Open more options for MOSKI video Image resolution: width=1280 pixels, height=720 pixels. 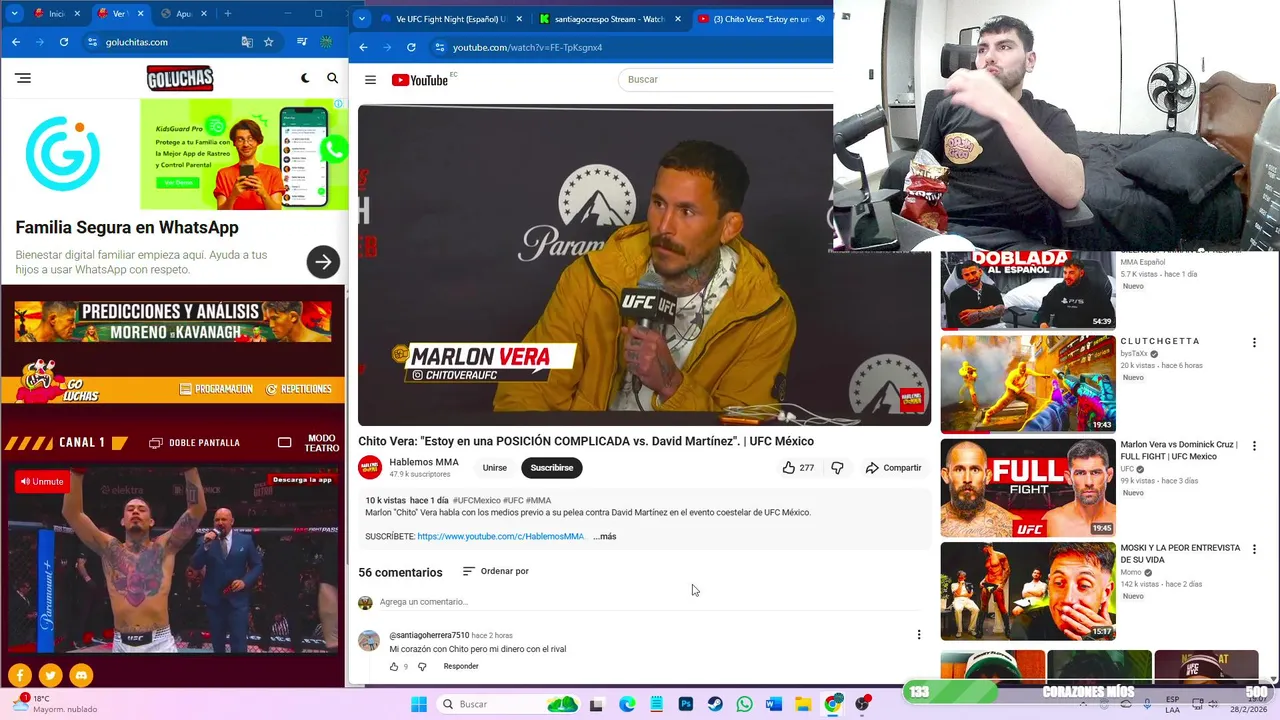pos(1254,549)
